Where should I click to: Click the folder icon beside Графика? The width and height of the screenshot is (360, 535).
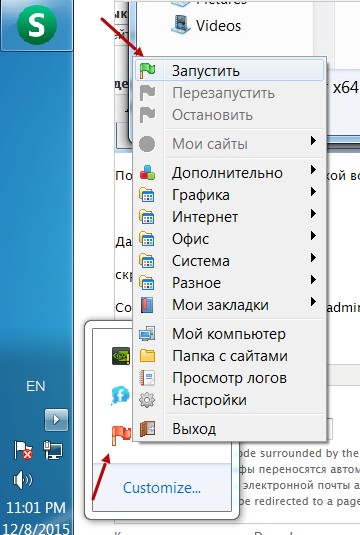147,195
